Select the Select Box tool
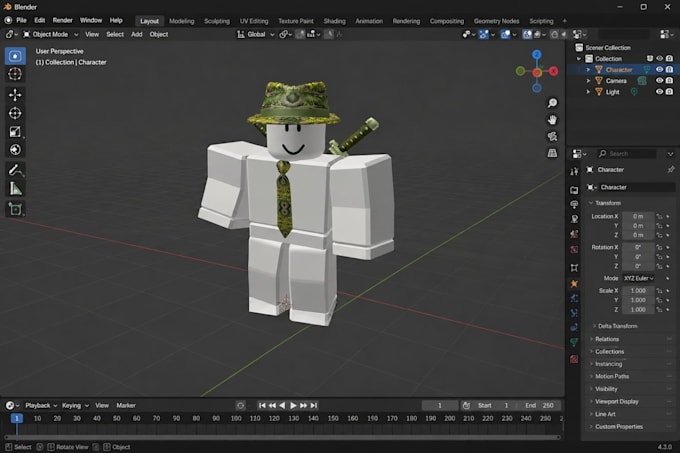 [15, 56]
